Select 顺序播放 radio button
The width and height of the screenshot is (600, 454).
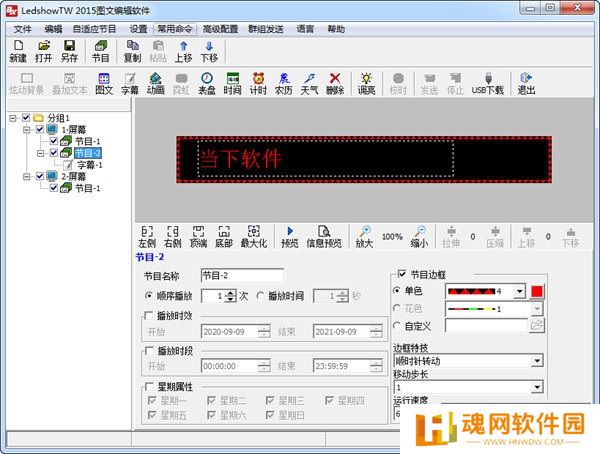(148, 296)
